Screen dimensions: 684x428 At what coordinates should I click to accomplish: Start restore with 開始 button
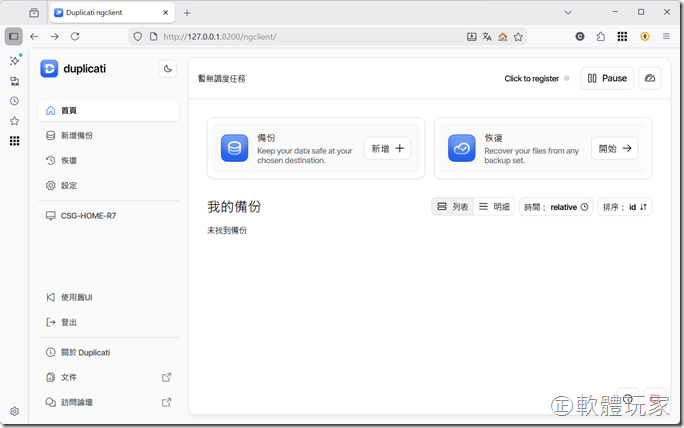(615, 148)
